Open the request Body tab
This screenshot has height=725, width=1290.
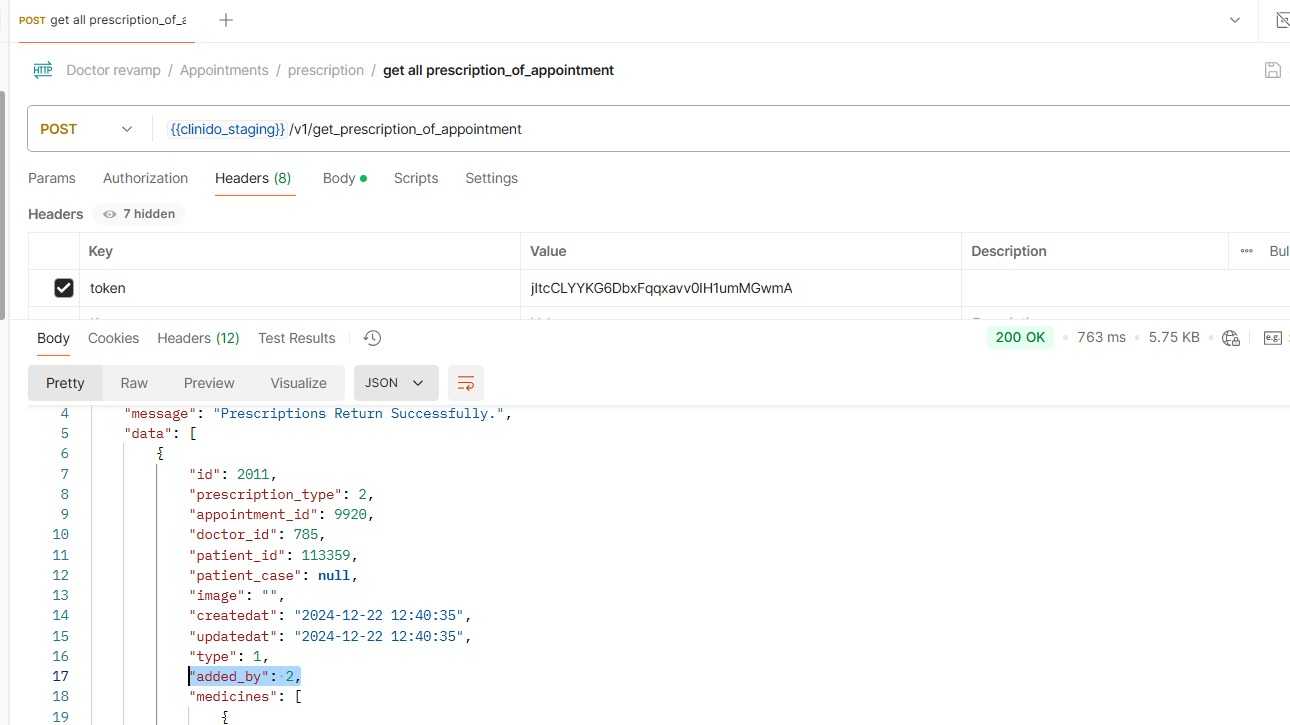point(339,178)
